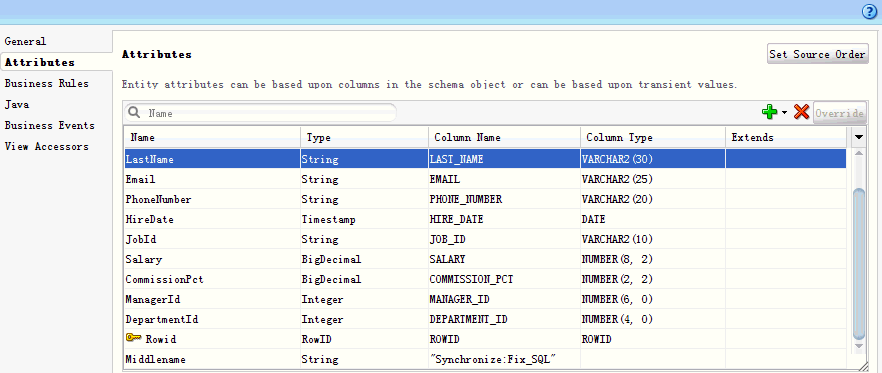Click the key icon beside Rowid
Viewport: 882px width, 373px height.
(x=133, y=338)
